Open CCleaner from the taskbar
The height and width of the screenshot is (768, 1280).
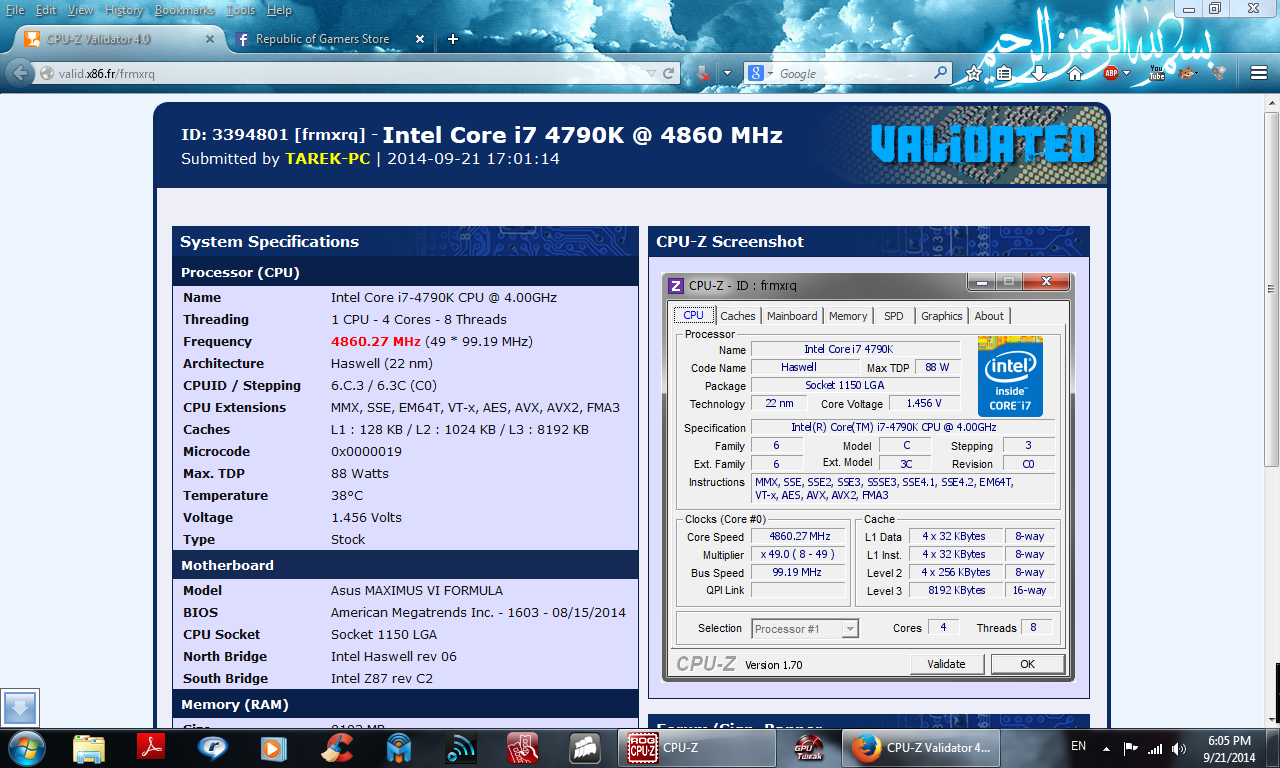[x=337, y=748]
